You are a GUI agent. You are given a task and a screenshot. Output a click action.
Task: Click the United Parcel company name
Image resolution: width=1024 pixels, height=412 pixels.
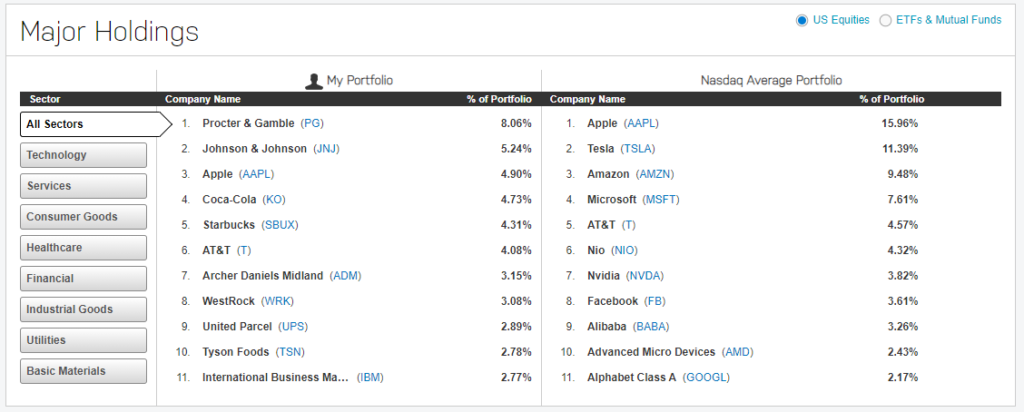point(237,326)
